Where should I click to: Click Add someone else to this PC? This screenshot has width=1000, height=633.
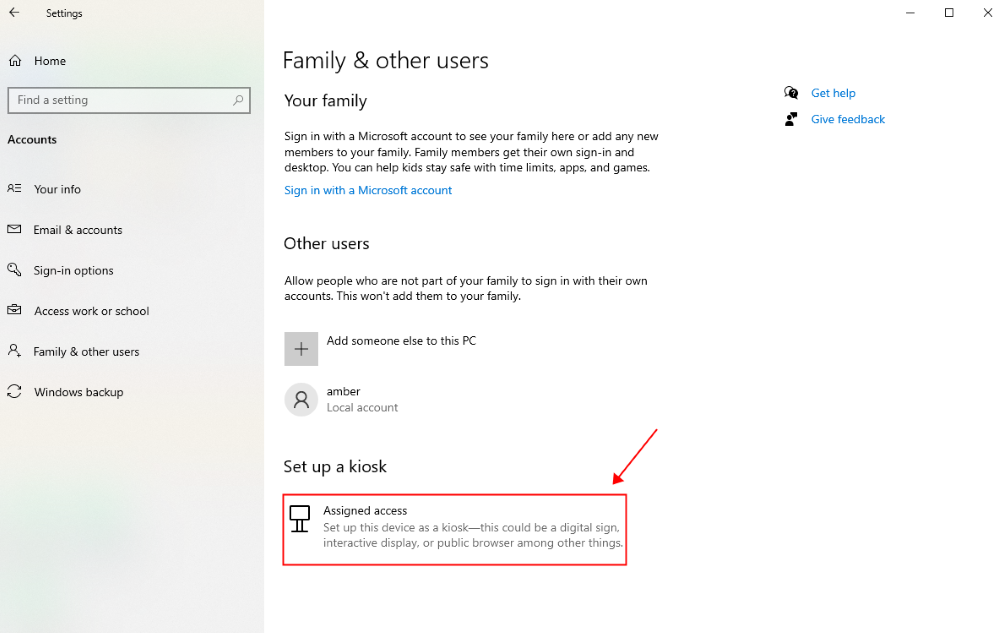pyautogui.click(x=401, y=340)
